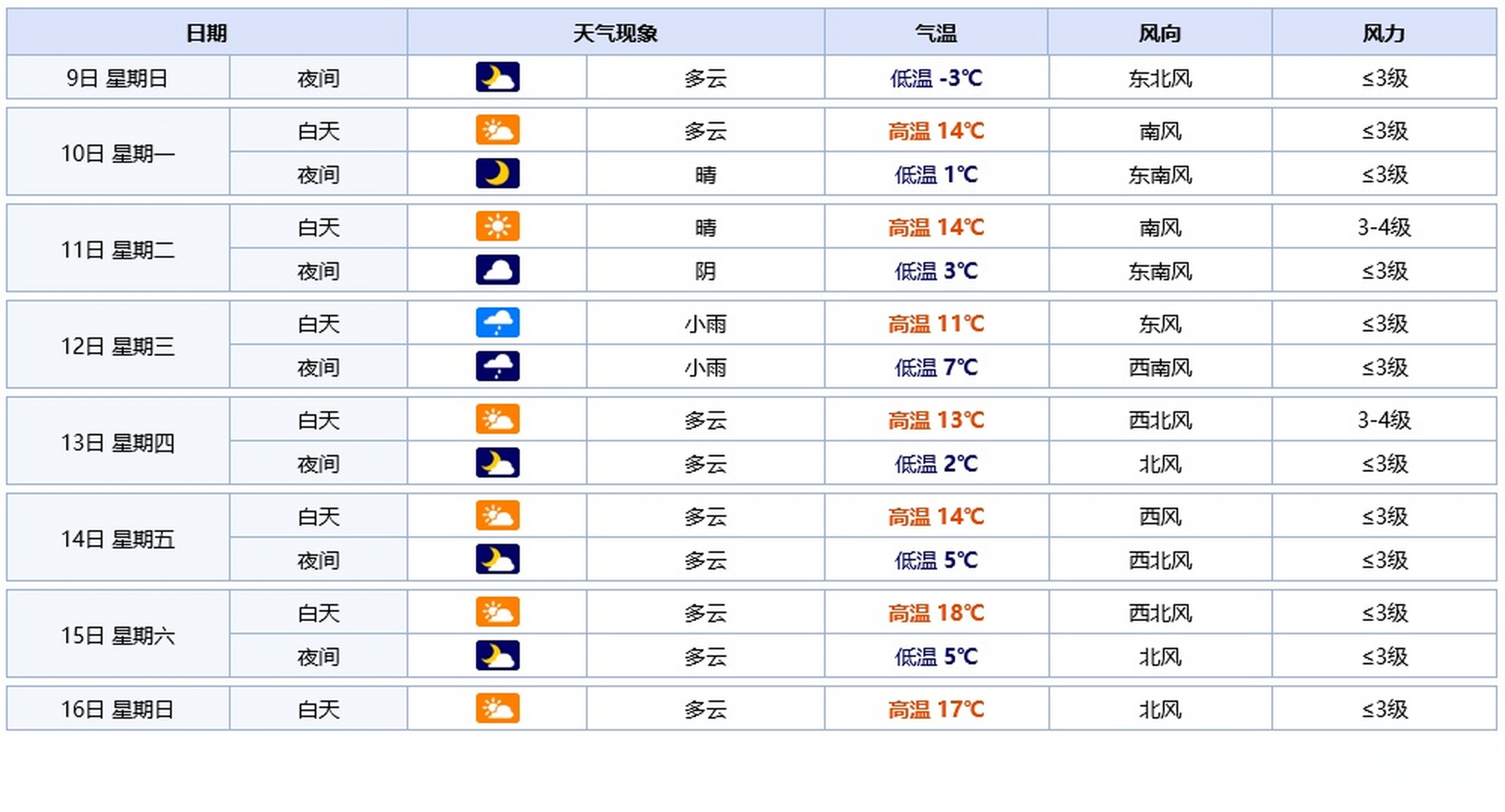
Task: Select the 12日 星期三 date cell
Action: [118, 346]
